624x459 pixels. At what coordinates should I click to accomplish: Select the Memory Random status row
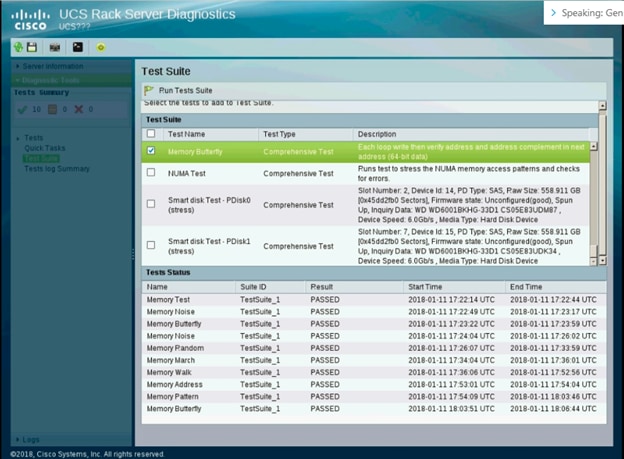point(374,348)
